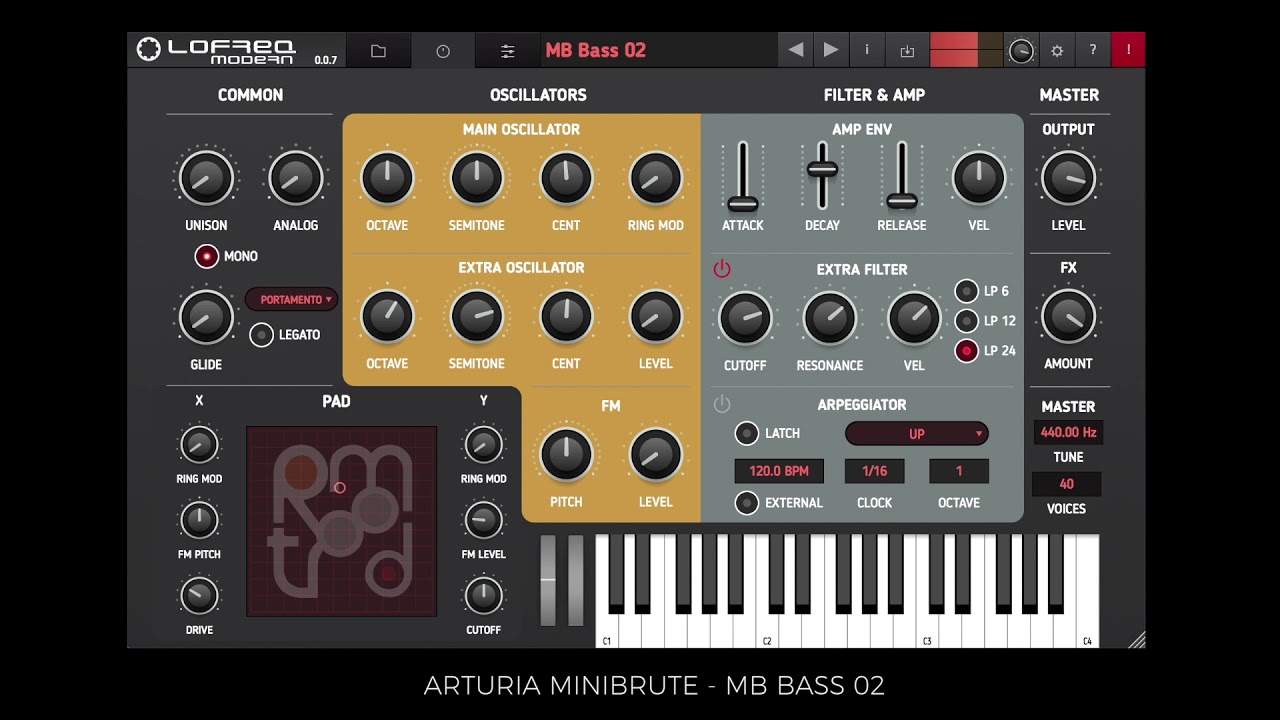Click the X axis DRIVE knob
Screen dimensions: 1280x720
coord(199,596)
